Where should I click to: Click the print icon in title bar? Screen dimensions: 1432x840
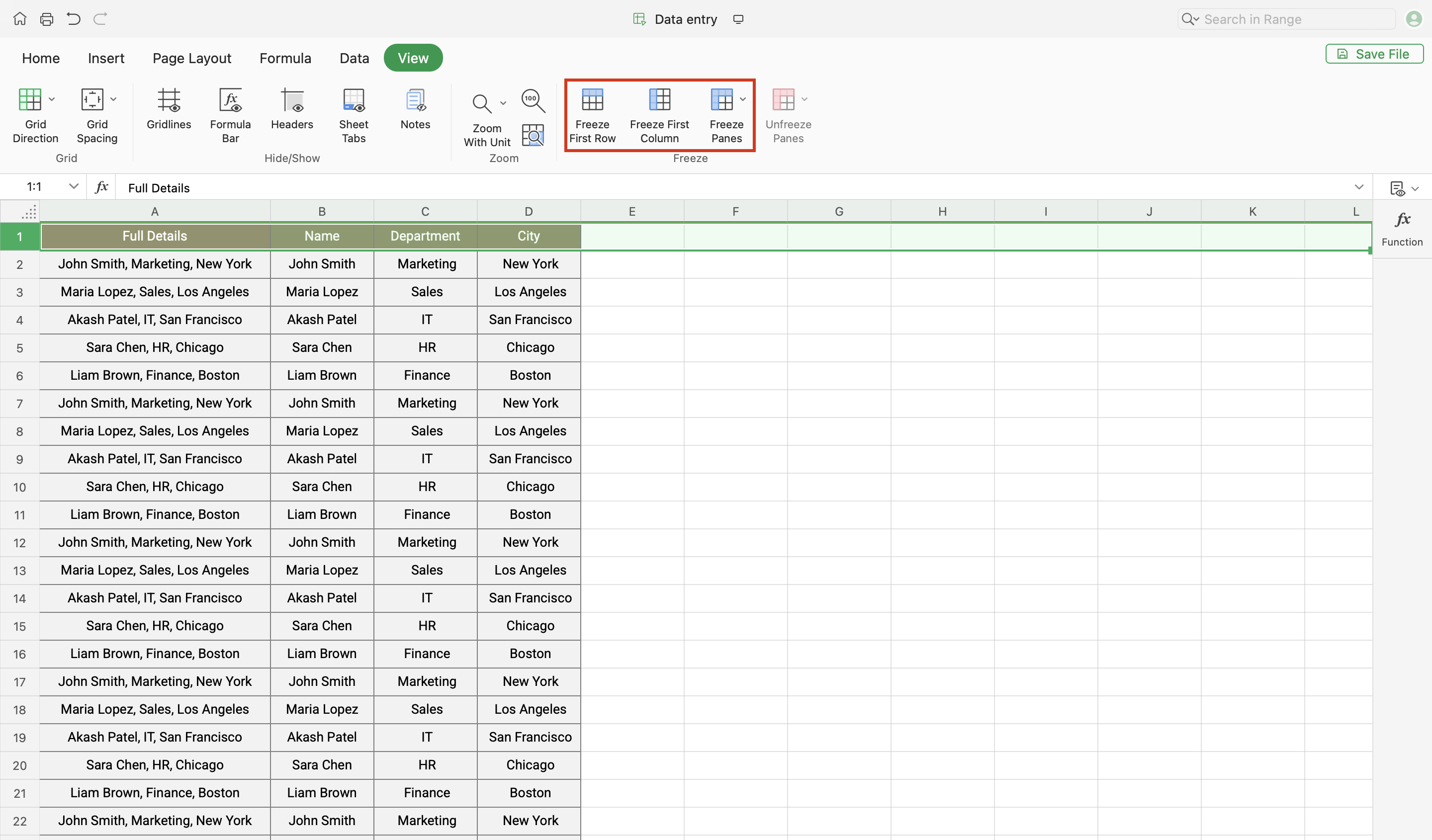(x=47, y=19)
